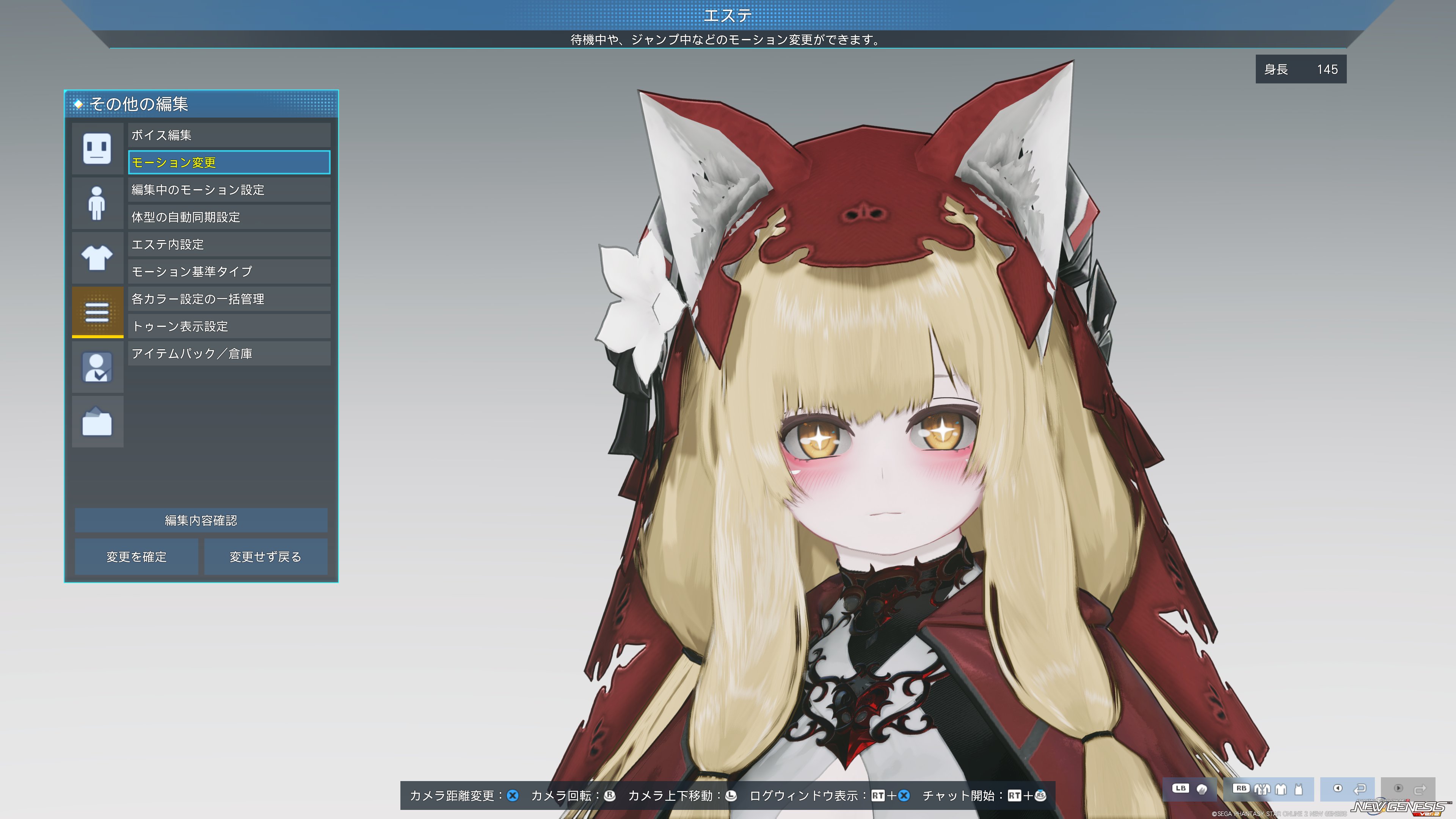
Task: Toggle the headgear display icon
Action: (1202, 789)
